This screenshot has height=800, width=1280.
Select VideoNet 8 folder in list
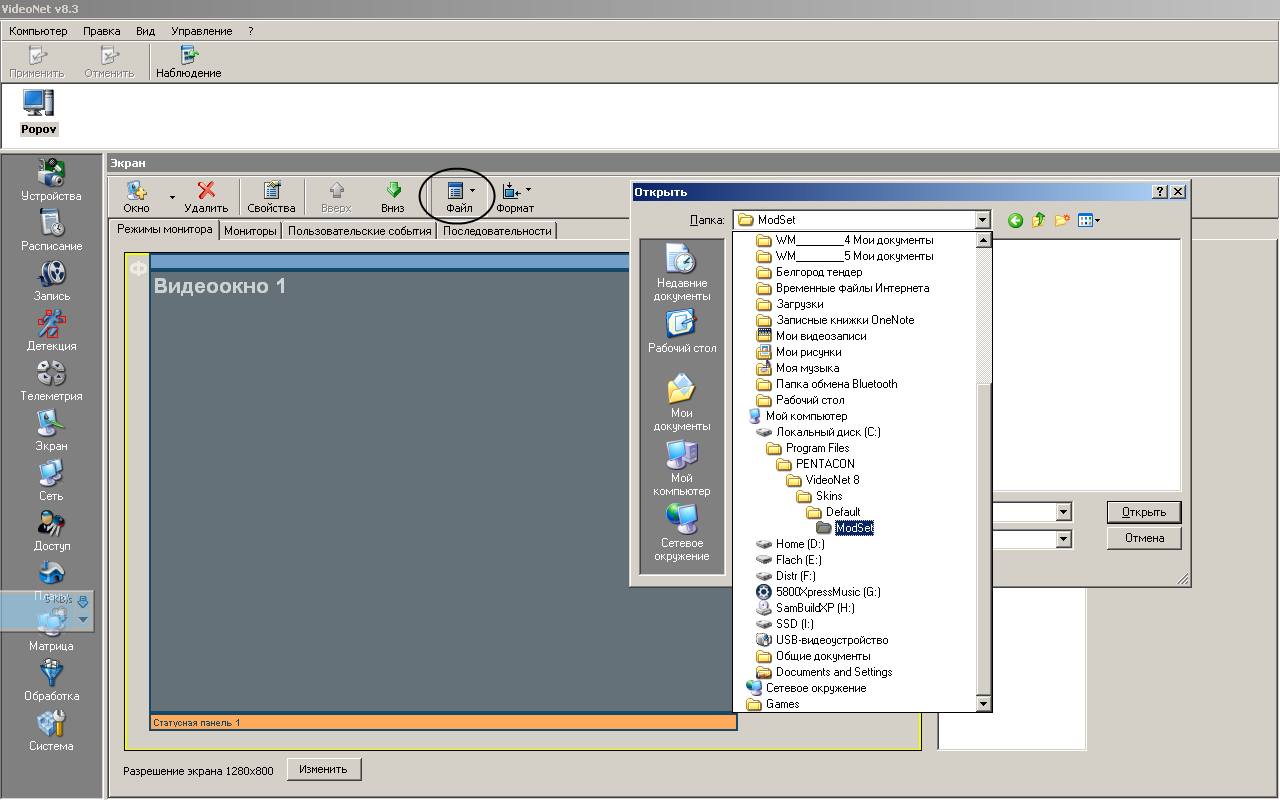click(x=822, y=480)
